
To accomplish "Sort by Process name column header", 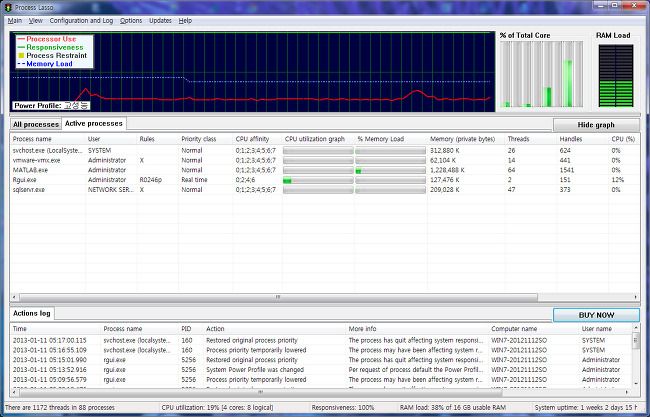I will (x=48, y=139).
